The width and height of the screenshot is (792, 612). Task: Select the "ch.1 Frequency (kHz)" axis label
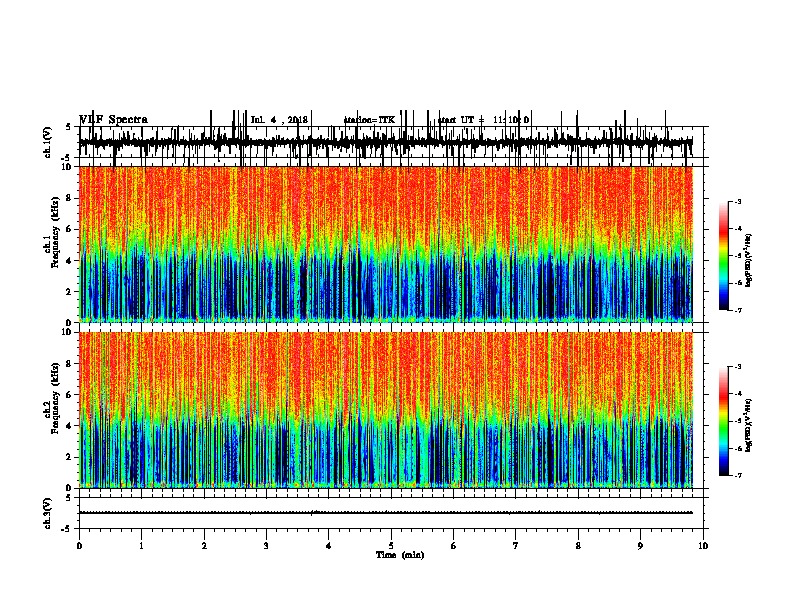52,232
